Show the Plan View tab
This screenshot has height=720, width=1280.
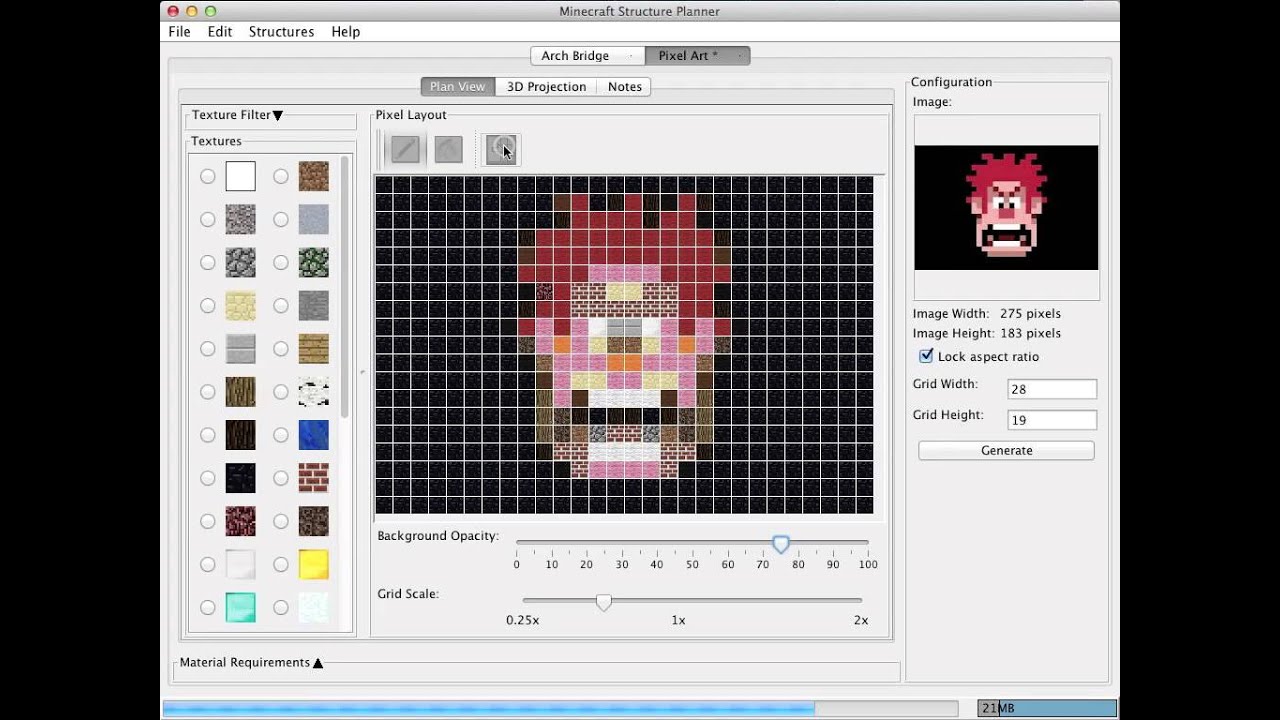[457, 87]
